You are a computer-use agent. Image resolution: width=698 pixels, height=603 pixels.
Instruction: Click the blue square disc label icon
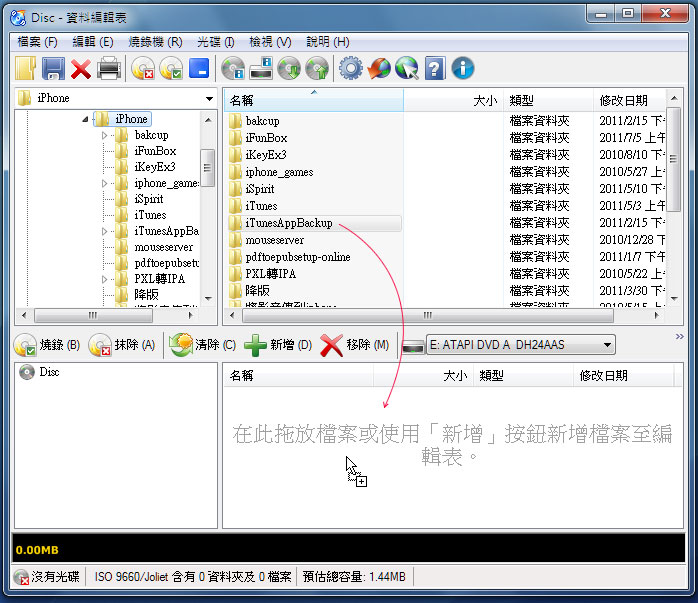pyautogui.click(x=199, y=68)
